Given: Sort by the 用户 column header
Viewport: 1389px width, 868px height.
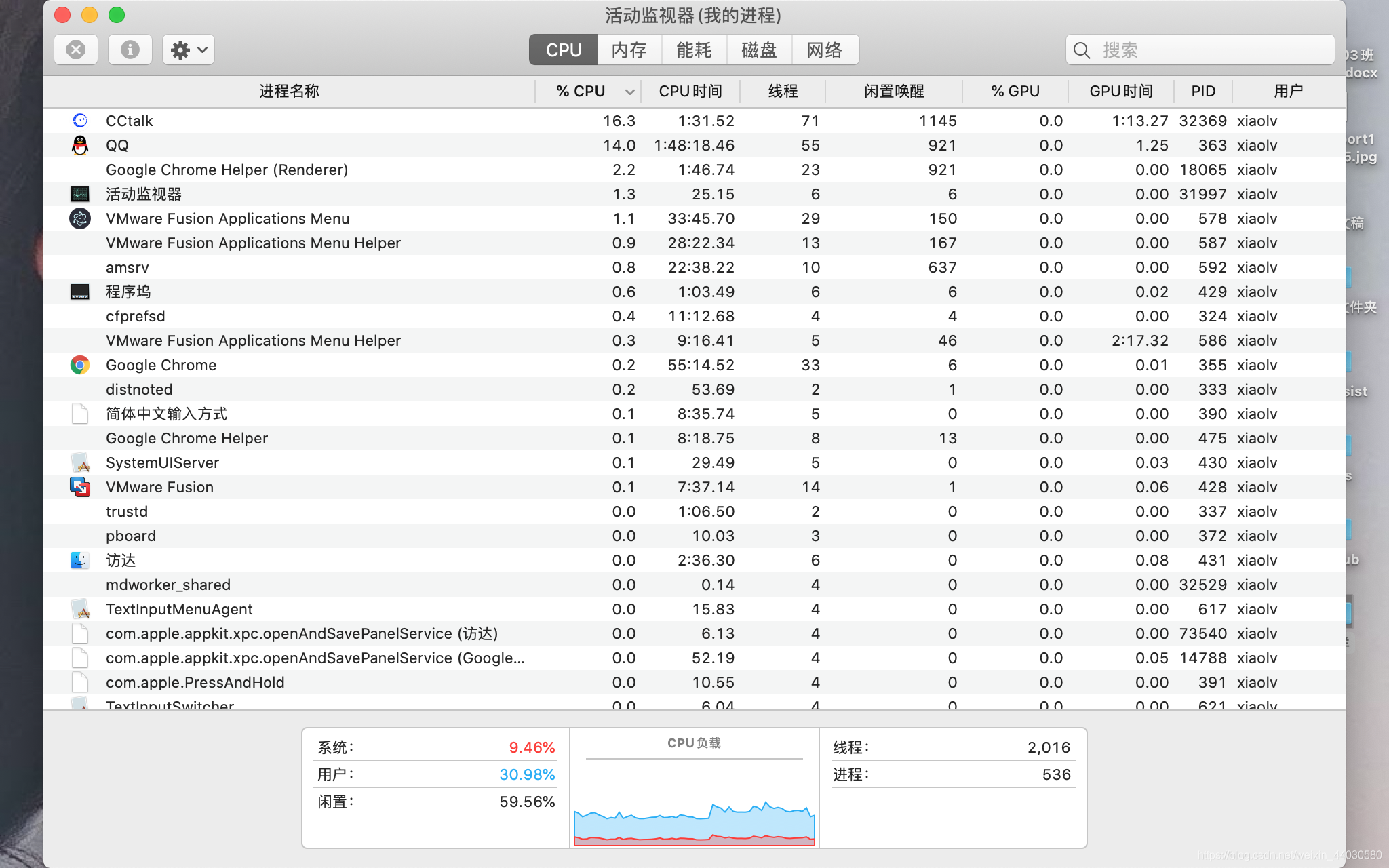Looking at the screenshot, I should coord(1288,91).
